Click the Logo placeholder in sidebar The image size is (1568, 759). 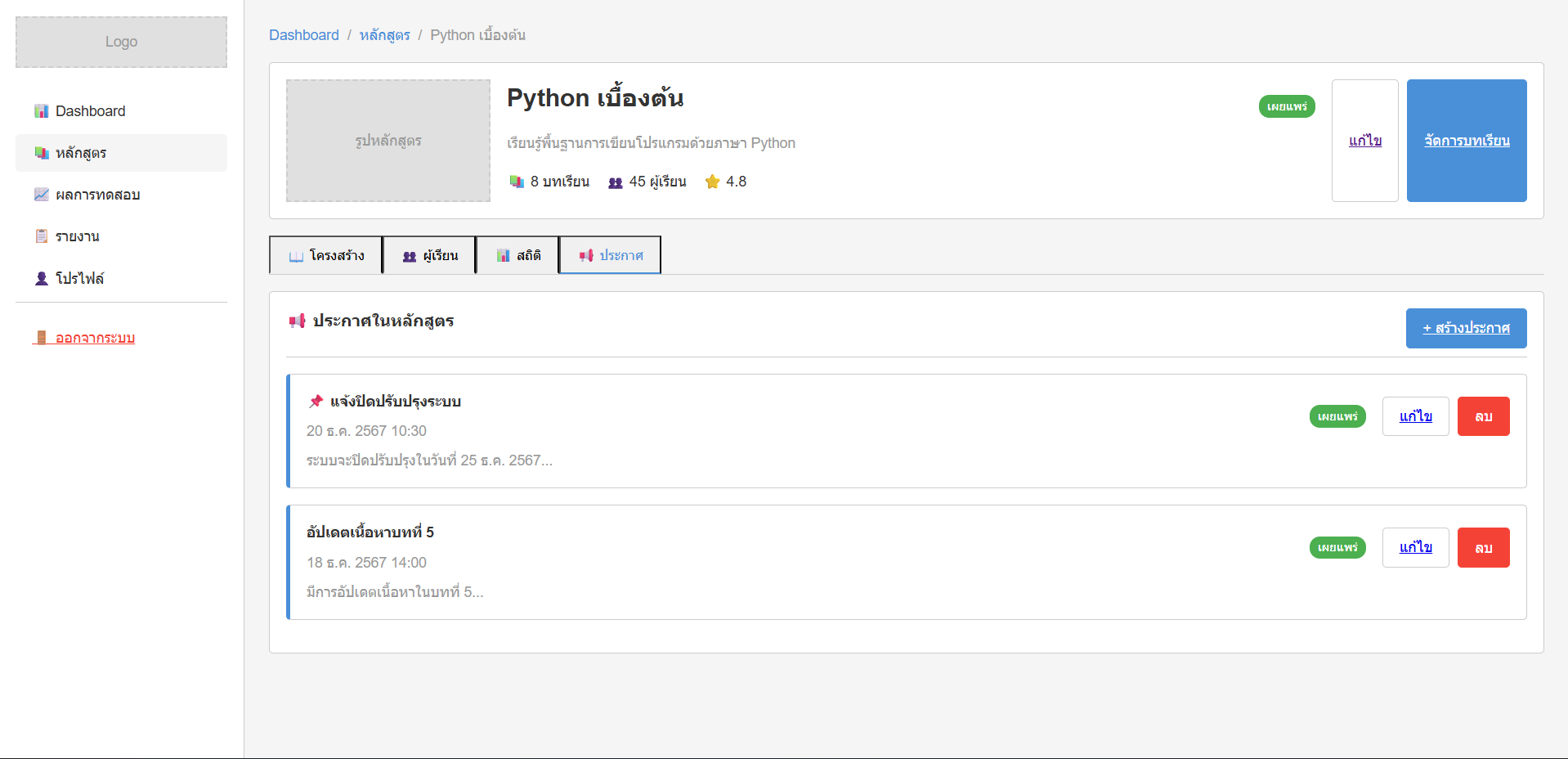[x=121, y=42]
